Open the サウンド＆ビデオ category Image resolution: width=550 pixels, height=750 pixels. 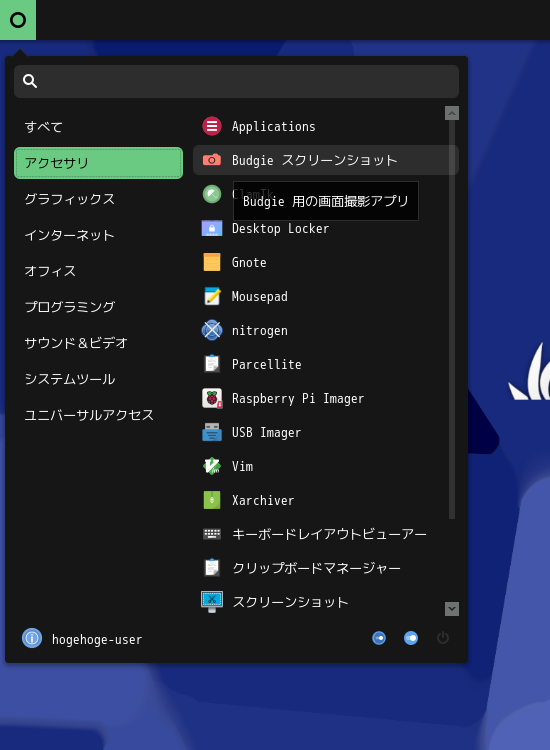click(x=99, y=343)
